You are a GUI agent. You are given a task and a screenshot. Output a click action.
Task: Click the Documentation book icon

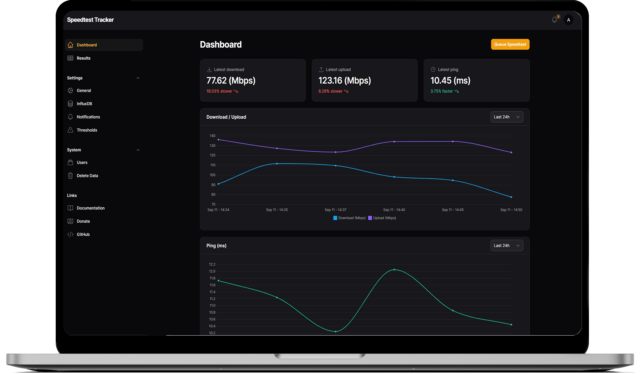point(70,208)
